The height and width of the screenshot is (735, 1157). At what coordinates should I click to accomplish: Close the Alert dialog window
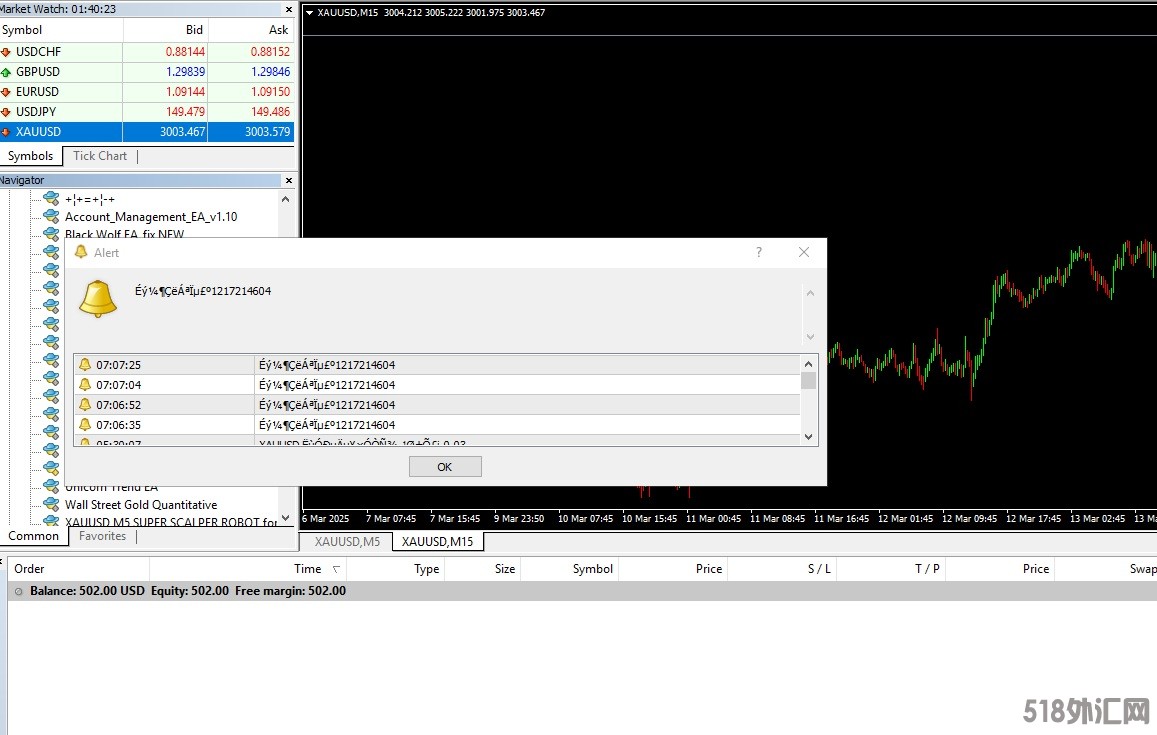pos(804,252)
